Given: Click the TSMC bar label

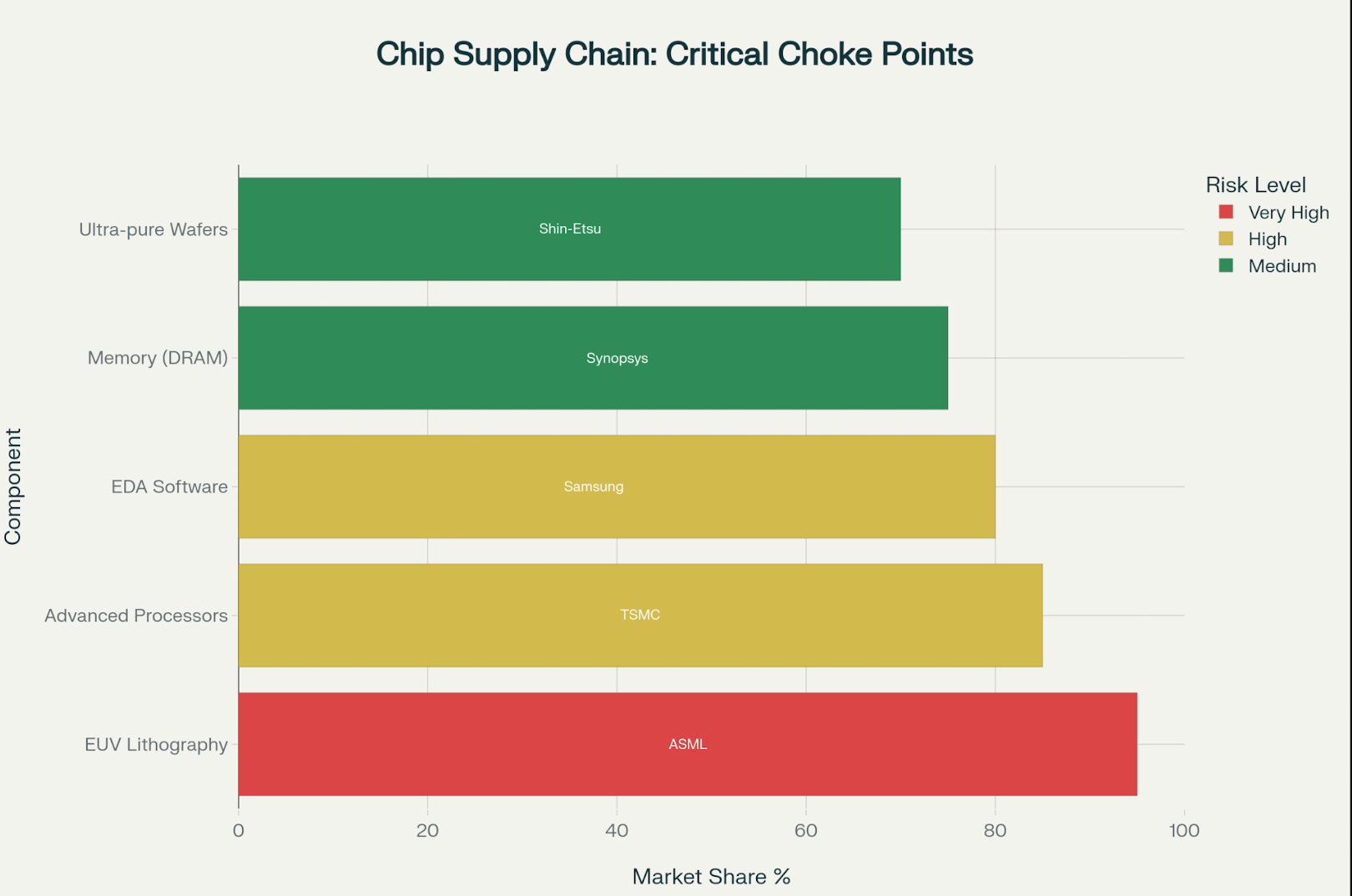Looking at the screenshot, I should tap(640, 615).
